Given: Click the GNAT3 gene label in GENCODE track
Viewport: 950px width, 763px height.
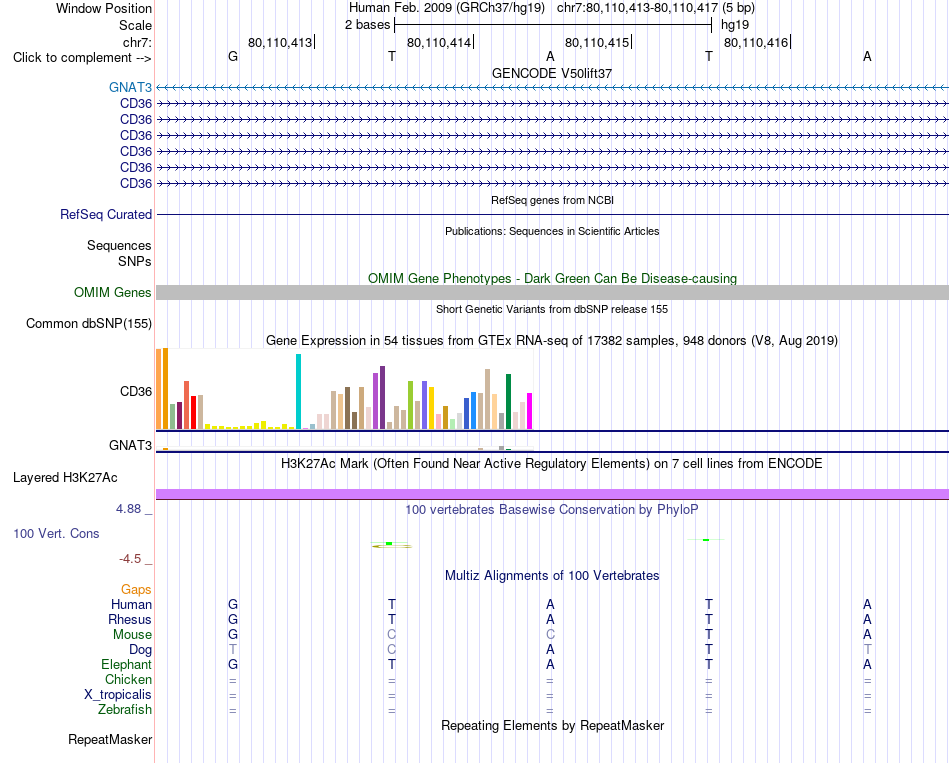Looking at the screenshot, I should click(130, 87).
